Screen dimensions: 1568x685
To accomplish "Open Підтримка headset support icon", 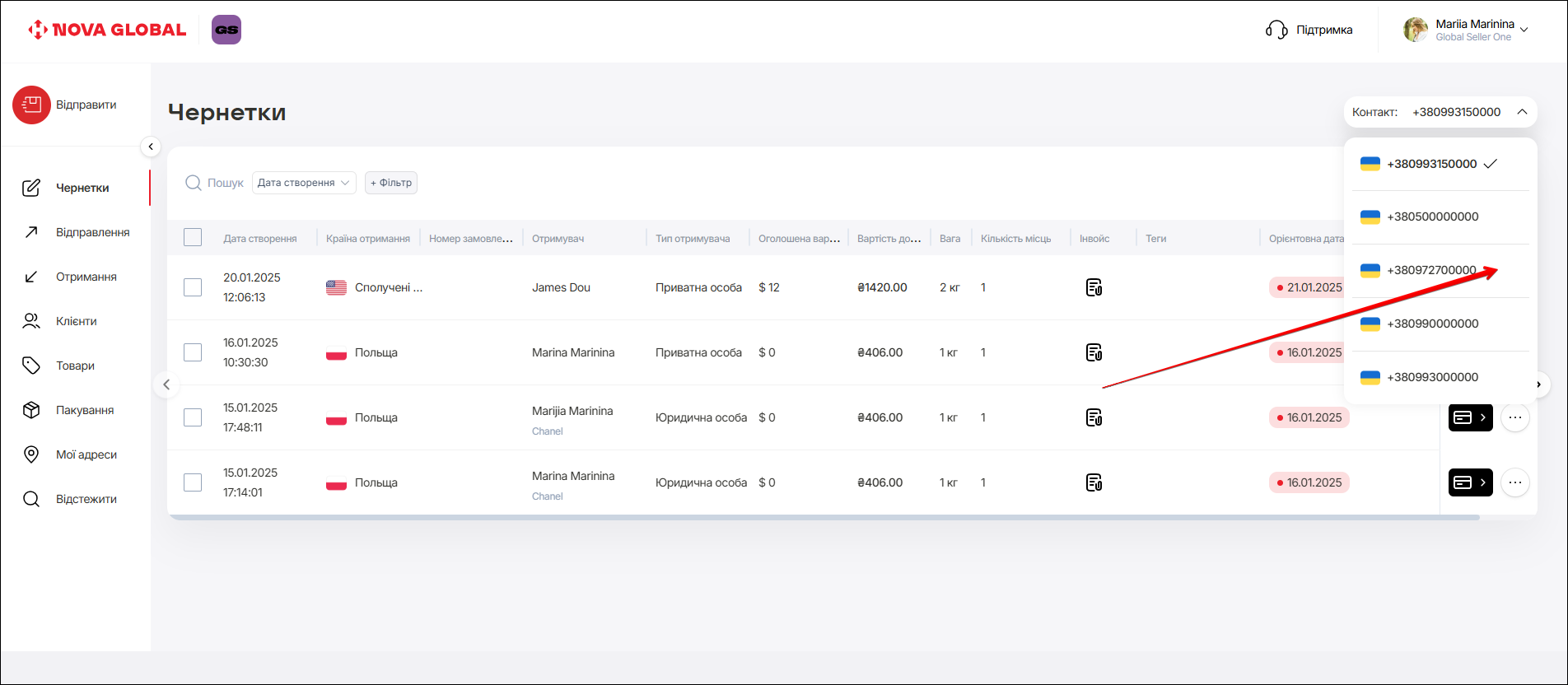I will click(x=1276, y=30).
